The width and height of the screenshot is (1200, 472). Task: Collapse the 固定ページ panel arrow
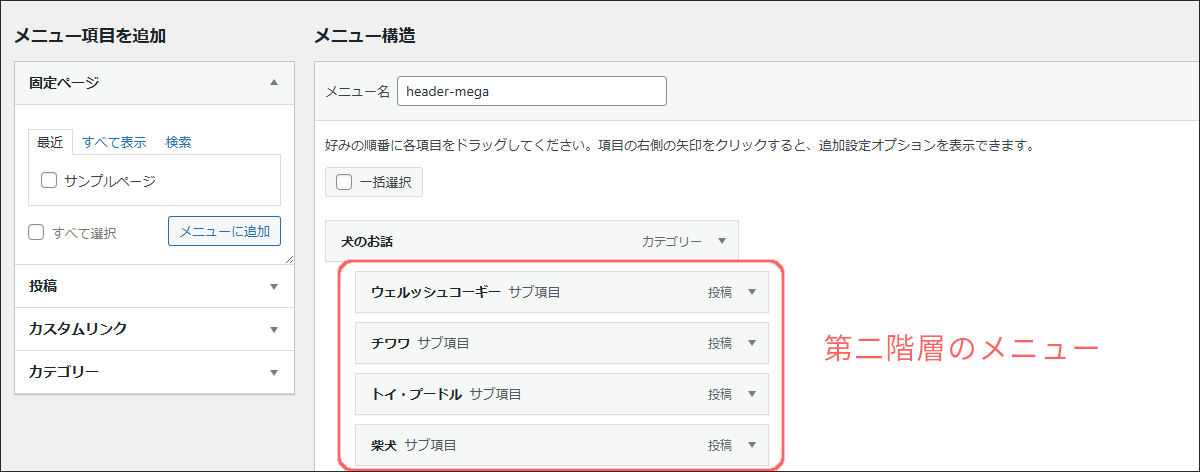pos(274,83)
